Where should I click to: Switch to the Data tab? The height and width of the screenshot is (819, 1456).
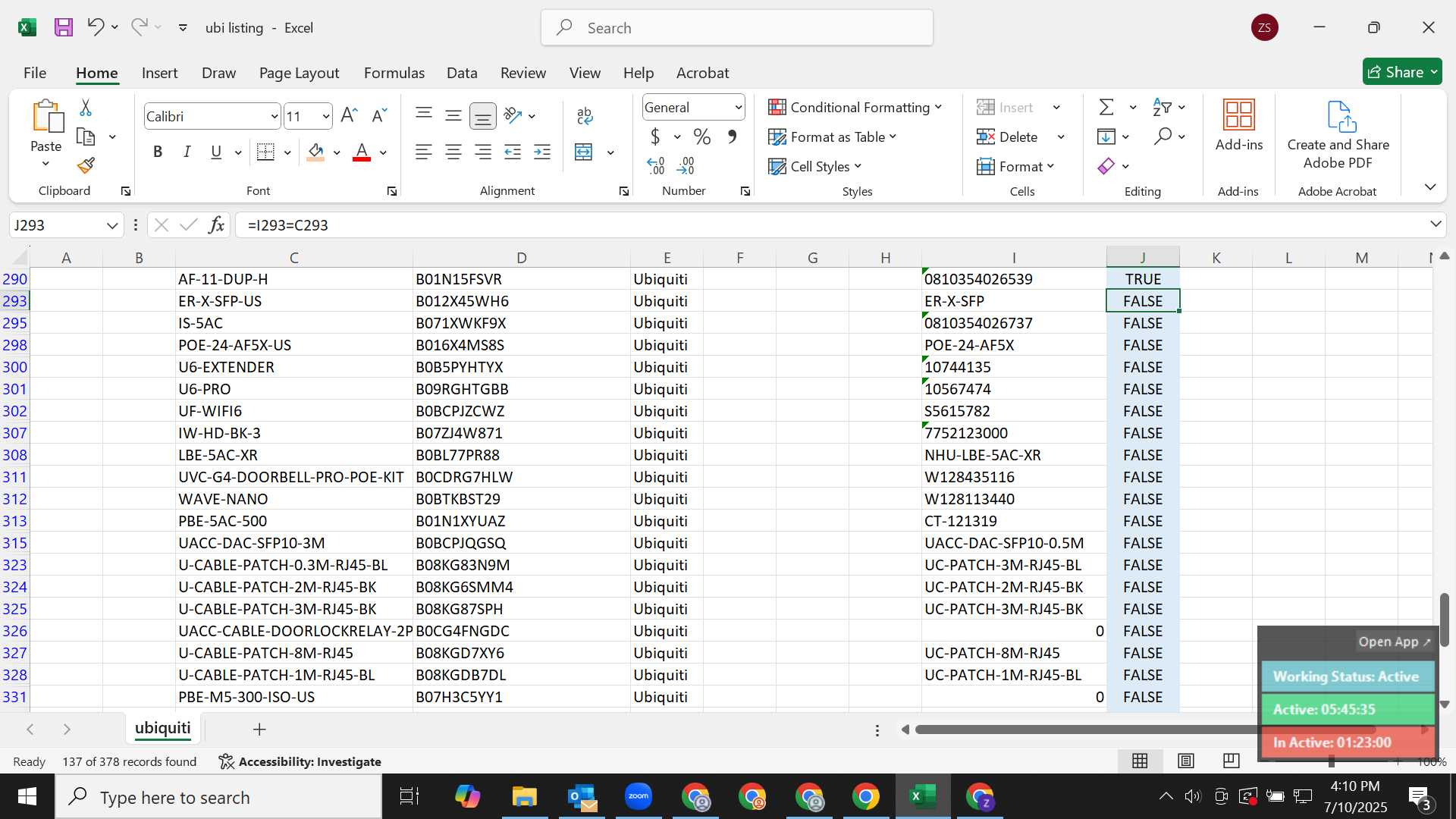coord(462,73)
